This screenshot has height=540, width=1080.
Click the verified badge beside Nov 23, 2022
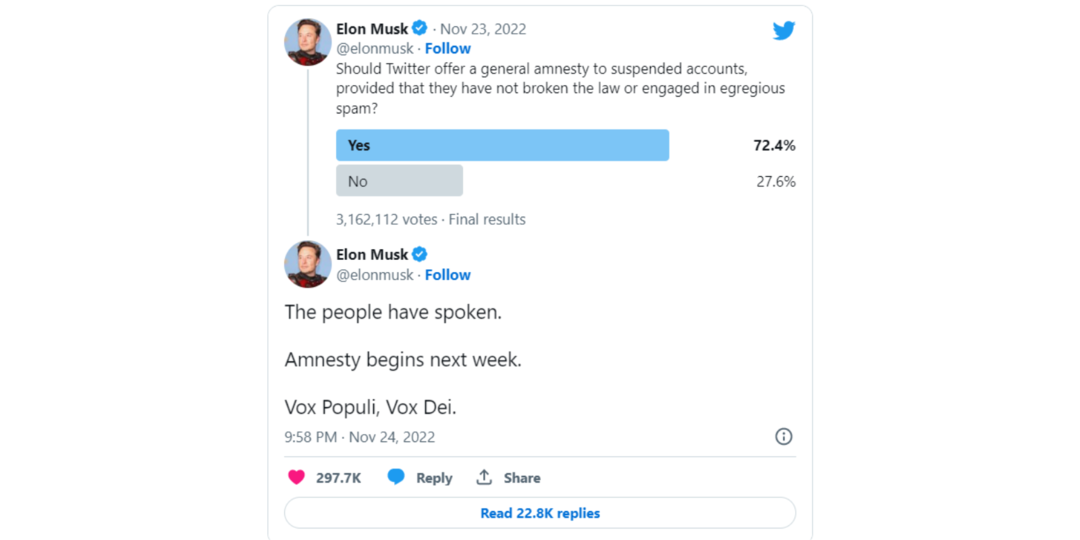[420, 29]
